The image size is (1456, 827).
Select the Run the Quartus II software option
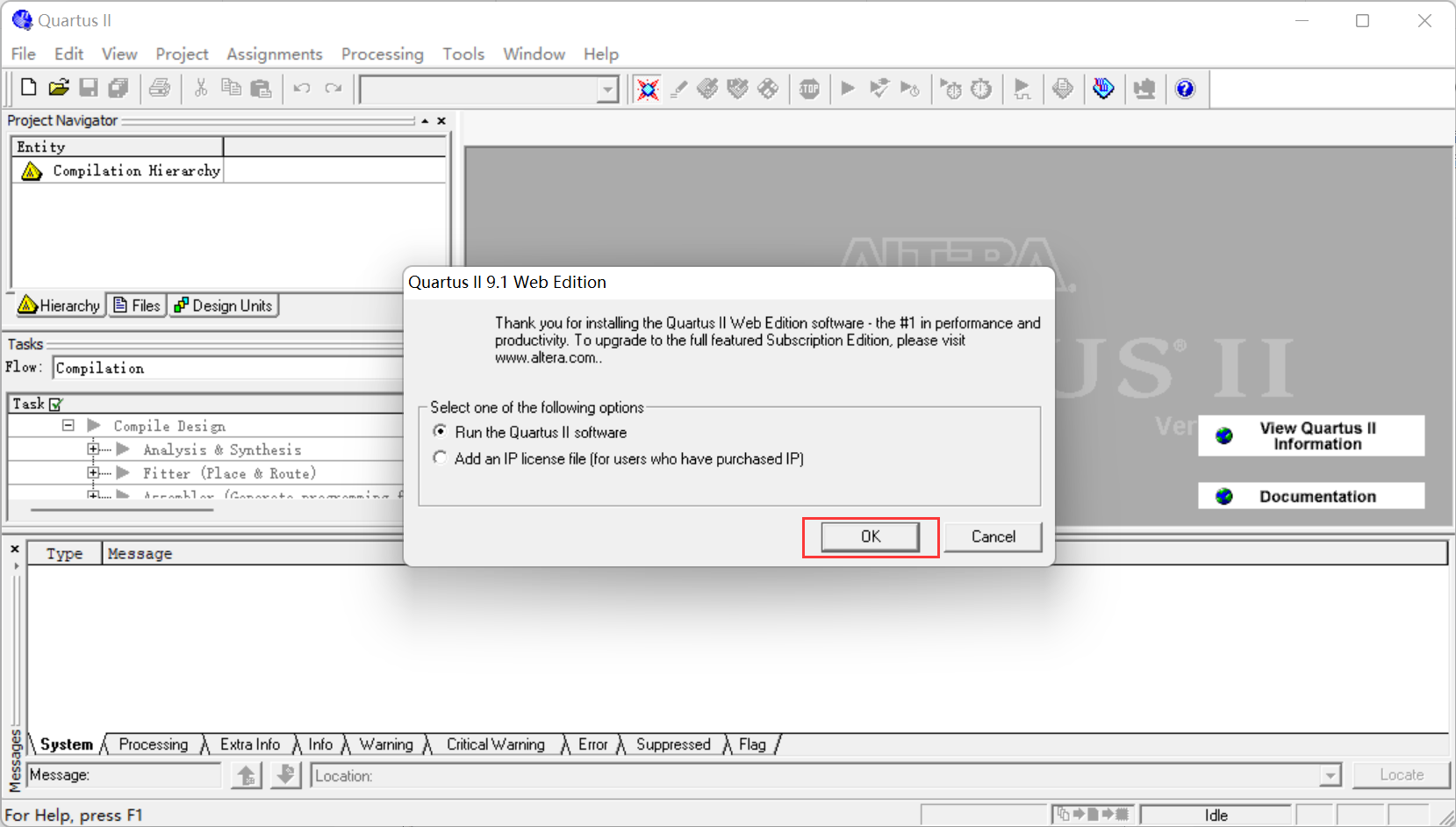tap(441, 431)
